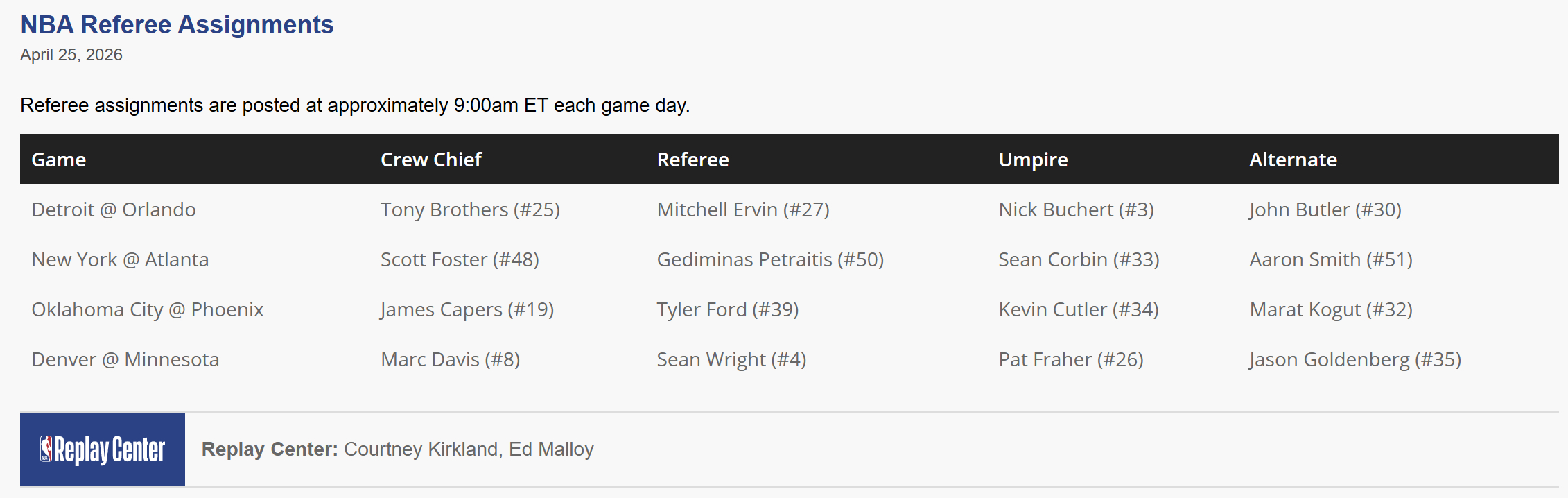The image size is (1568, 498).
Task: Click umpire Pat Fraher (#26)
Action: [x=1071, y=359]
